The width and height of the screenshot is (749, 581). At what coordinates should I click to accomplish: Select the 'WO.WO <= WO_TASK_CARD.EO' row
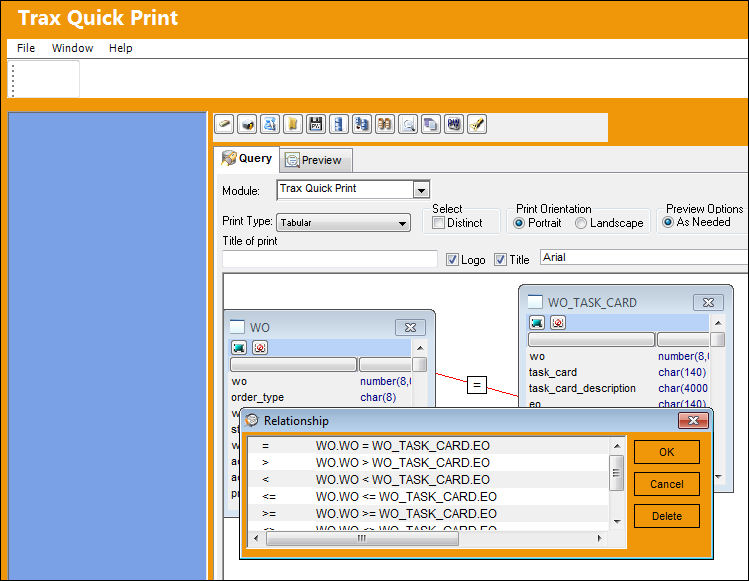429,496
